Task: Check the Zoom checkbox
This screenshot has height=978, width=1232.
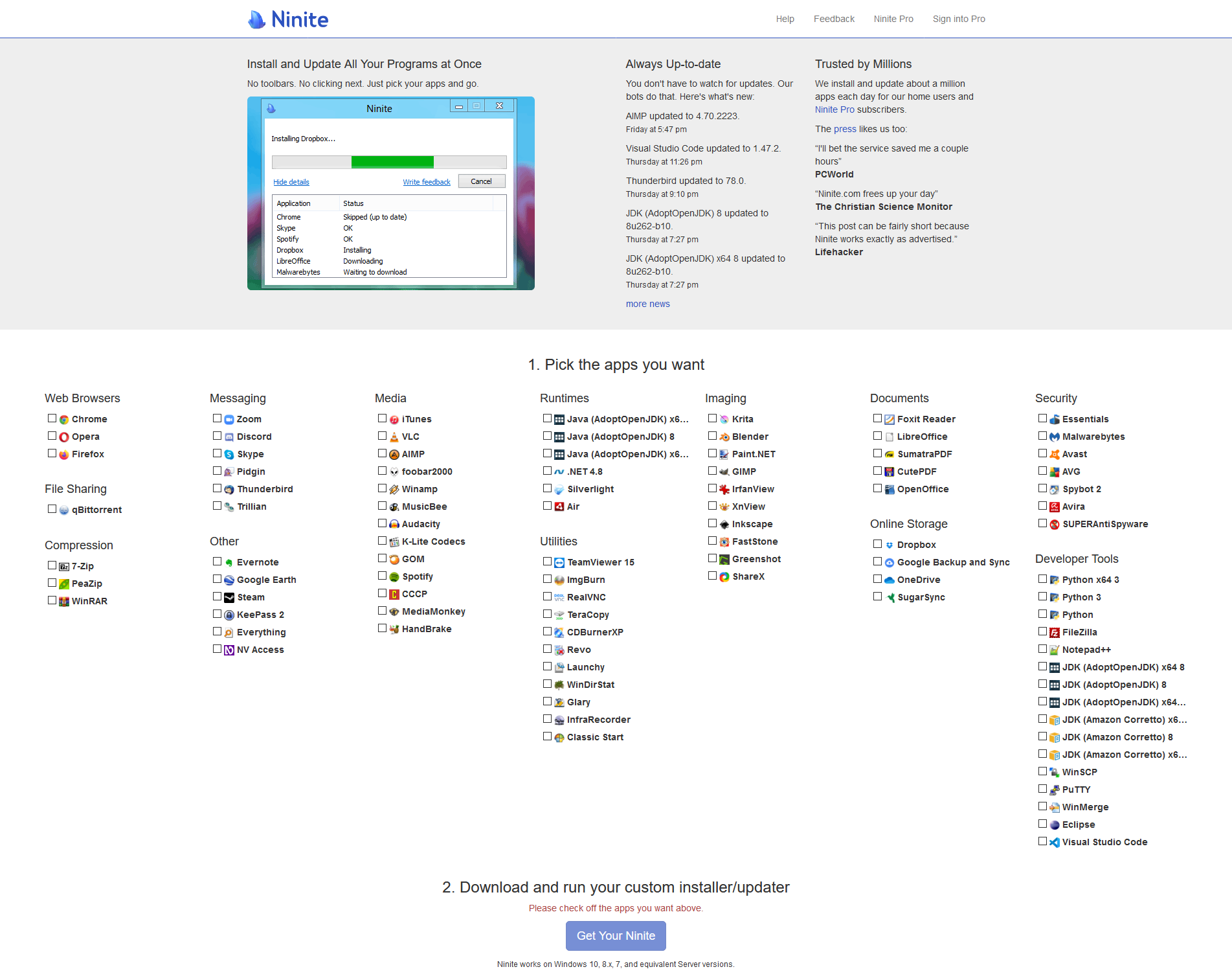Action: 218,418
